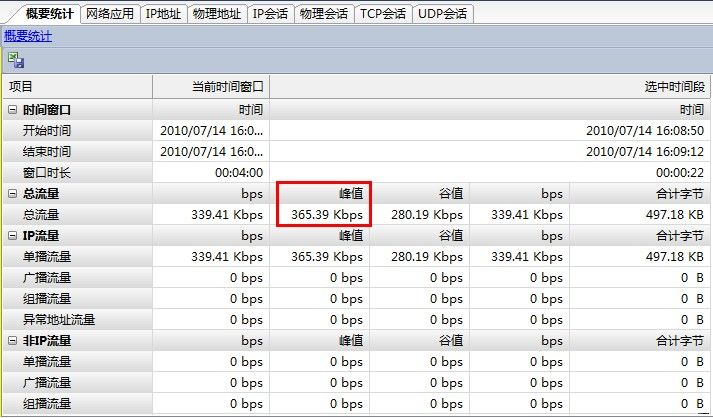Click the IP 单播流量 total 497.18 KB

[x=675, y=257]
